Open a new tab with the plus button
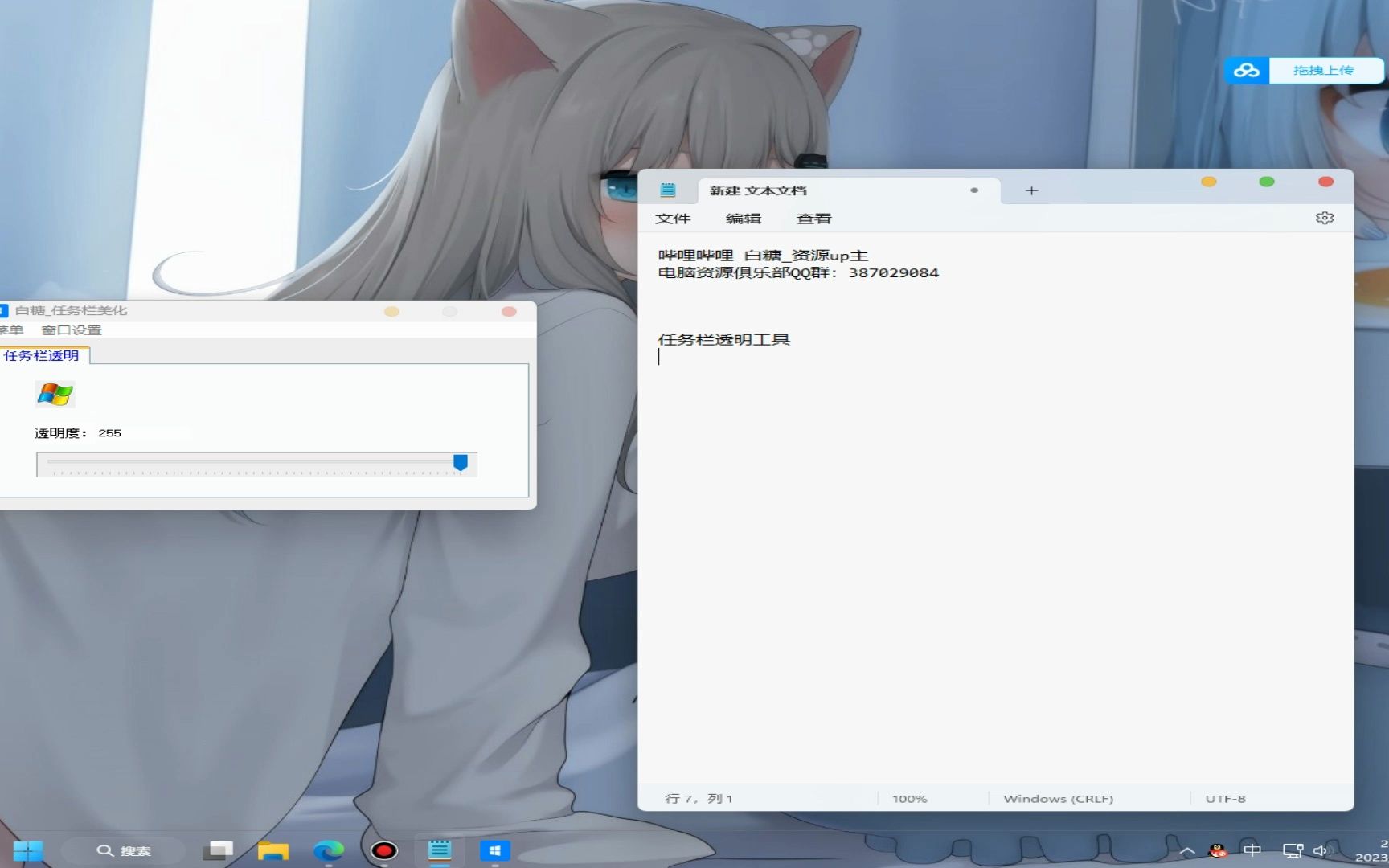 click(x=1030, y=190)
